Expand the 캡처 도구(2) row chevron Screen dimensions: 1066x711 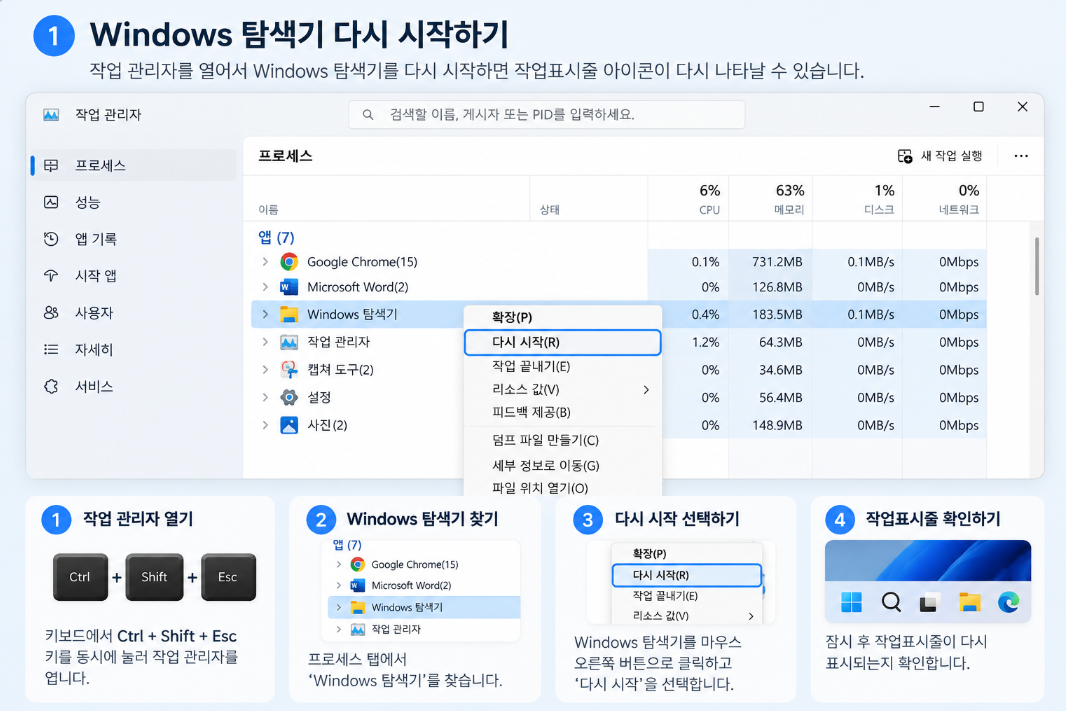click(265, 370)
